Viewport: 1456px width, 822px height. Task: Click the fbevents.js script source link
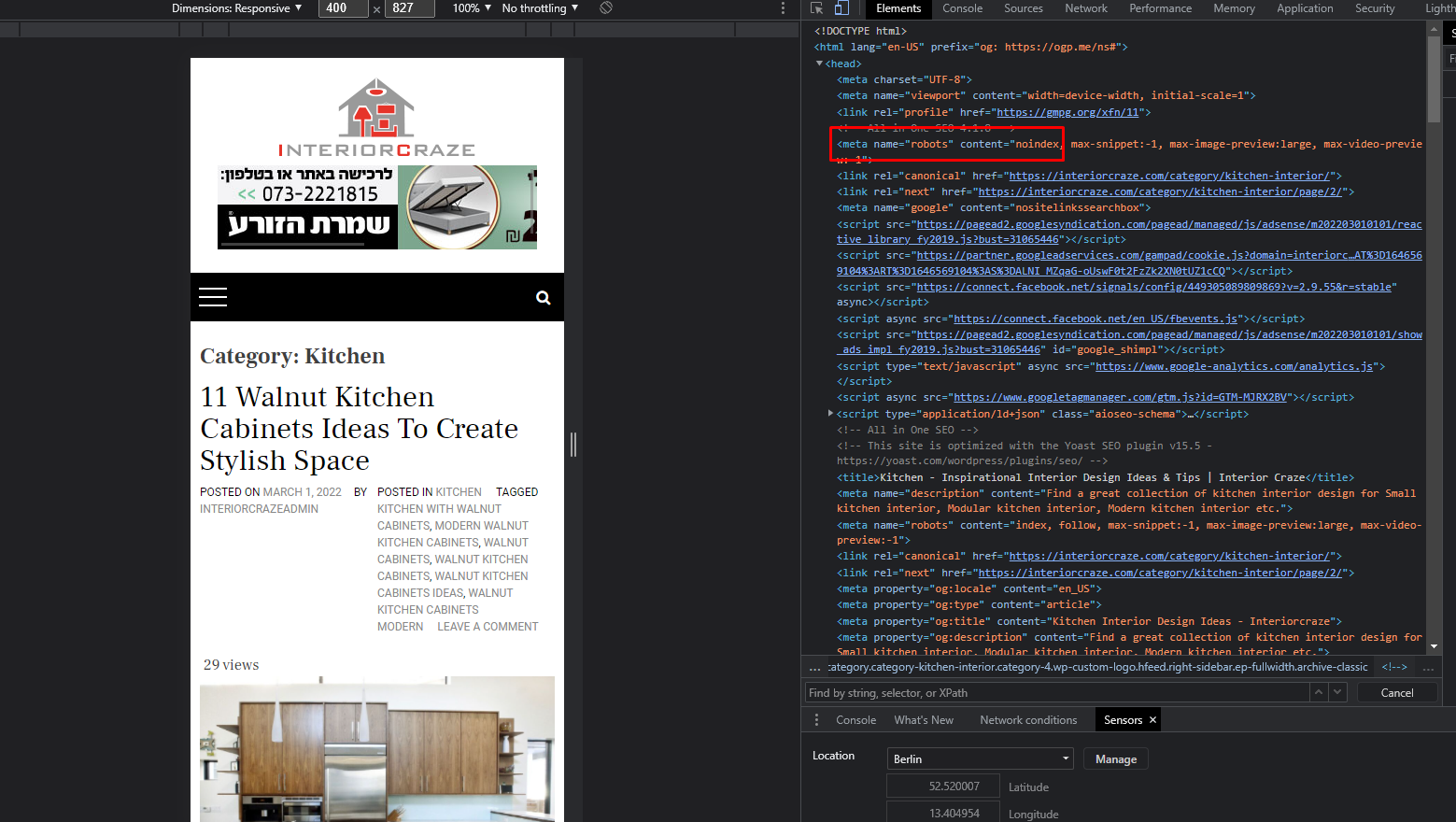click(x=1095, y=319)
